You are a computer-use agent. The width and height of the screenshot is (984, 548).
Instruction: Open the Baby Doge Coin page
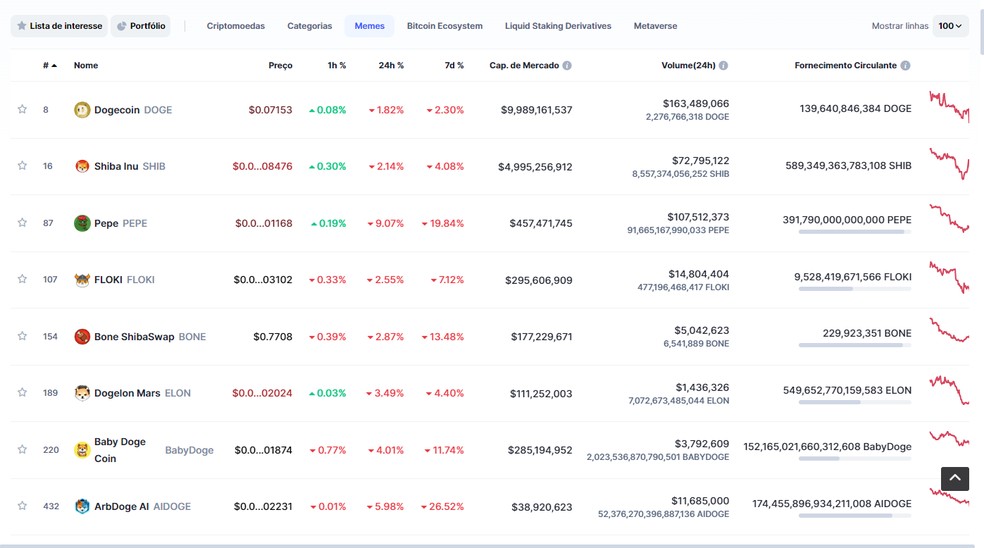point(154,450)
